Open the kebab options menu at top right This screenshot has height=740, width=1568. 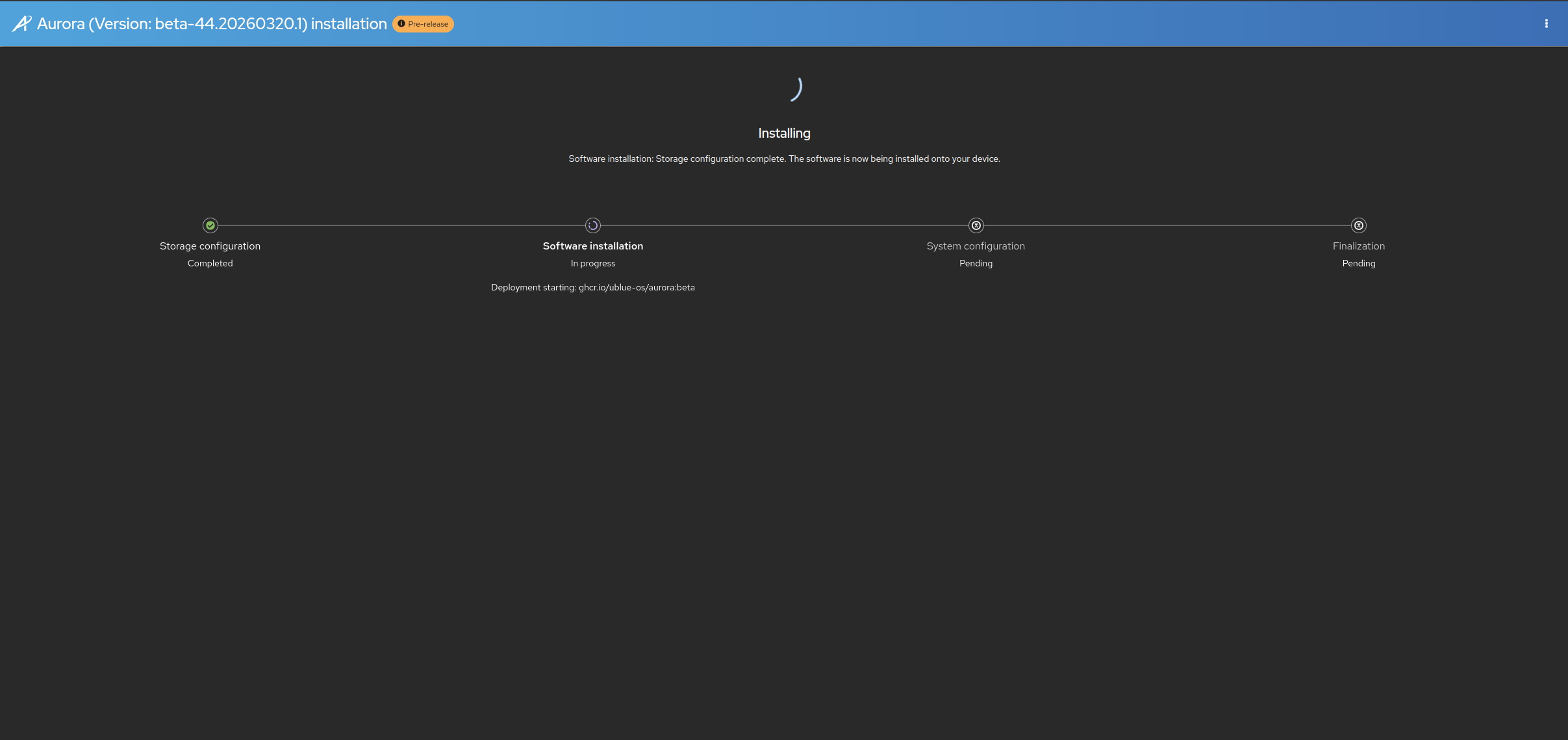pyautogui.click(x=1546, y=24)
